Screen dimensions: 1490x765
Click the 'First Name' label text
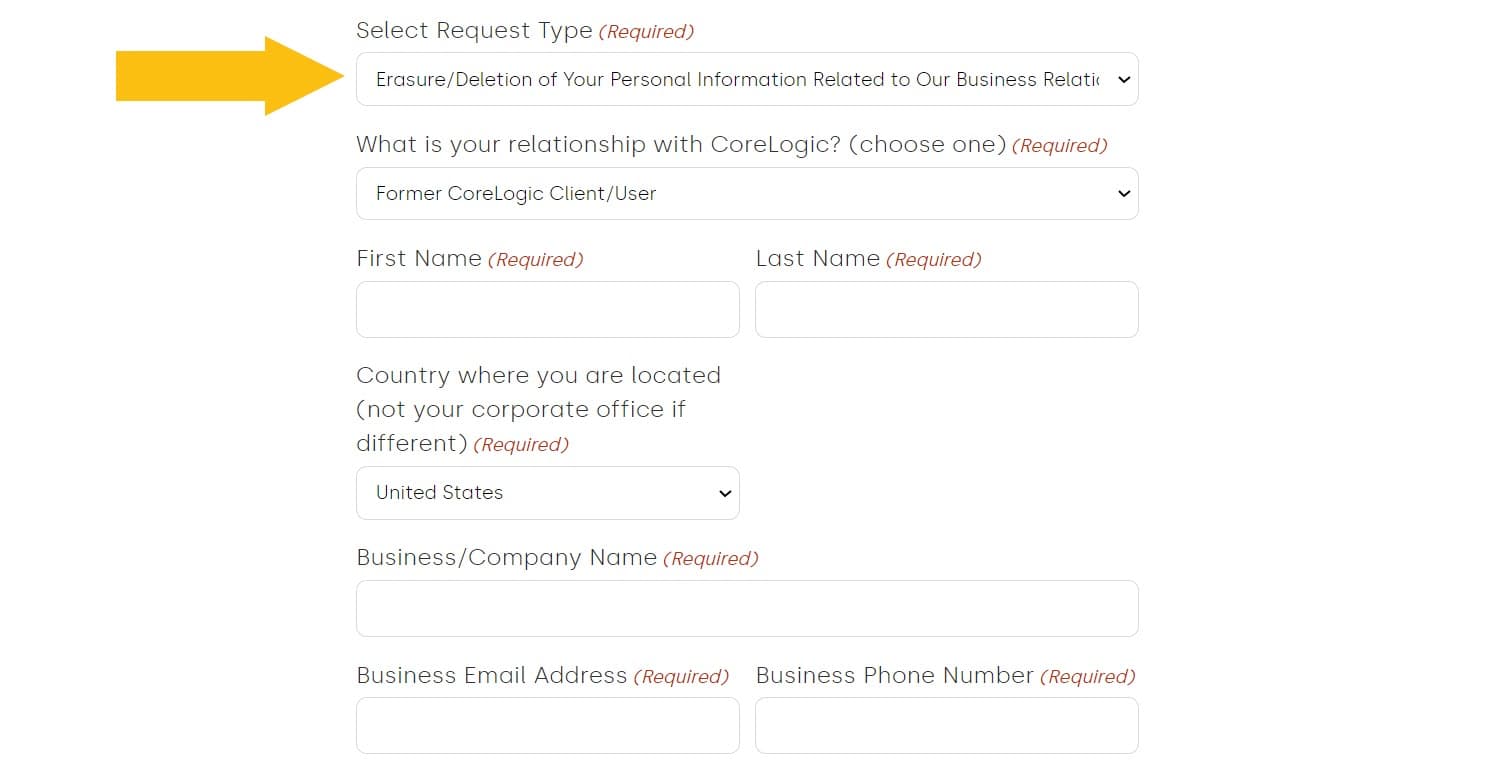tap(419, 259)
